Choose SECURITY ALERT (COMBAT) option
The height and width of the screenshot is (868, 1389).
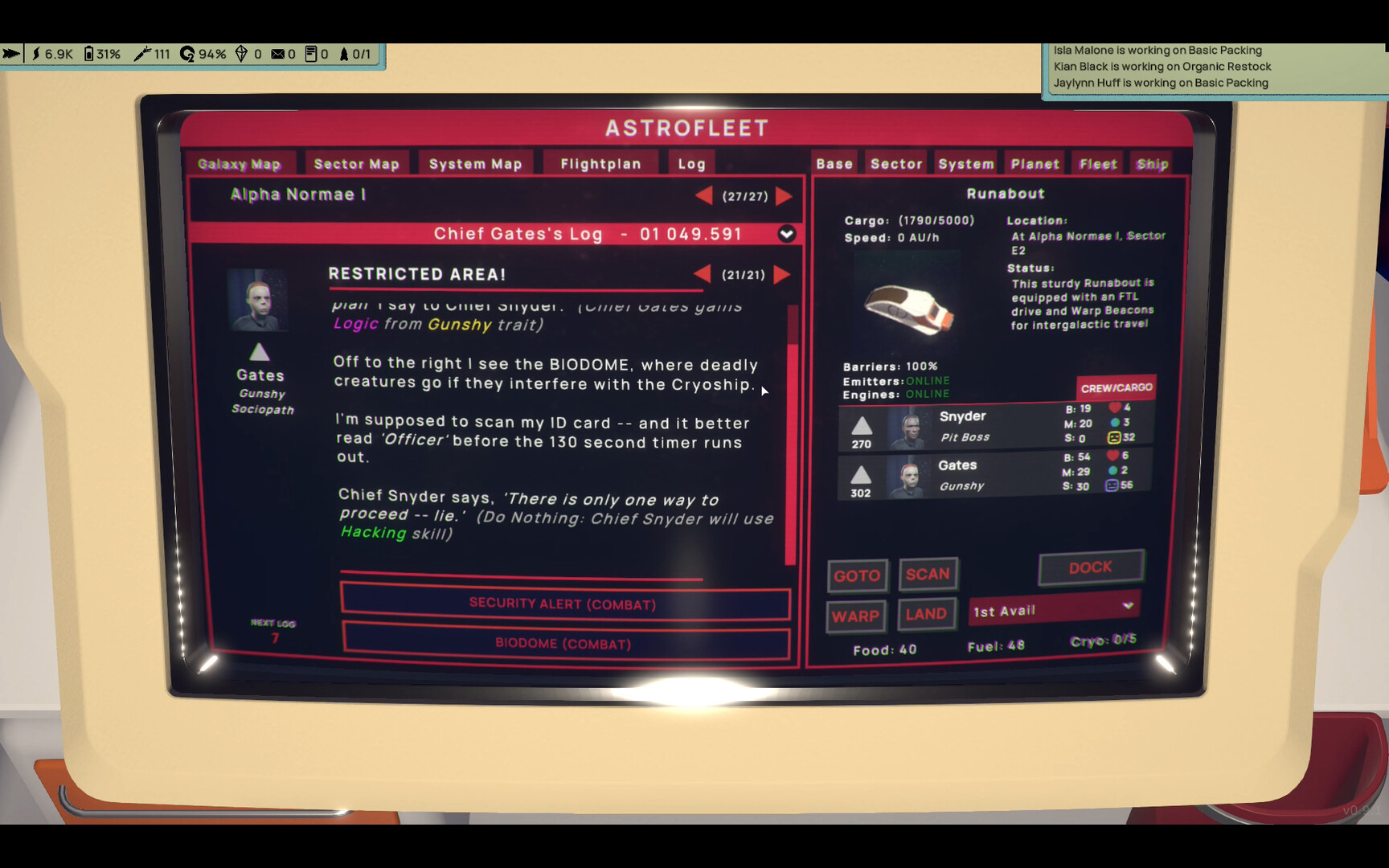pos(564,604)
